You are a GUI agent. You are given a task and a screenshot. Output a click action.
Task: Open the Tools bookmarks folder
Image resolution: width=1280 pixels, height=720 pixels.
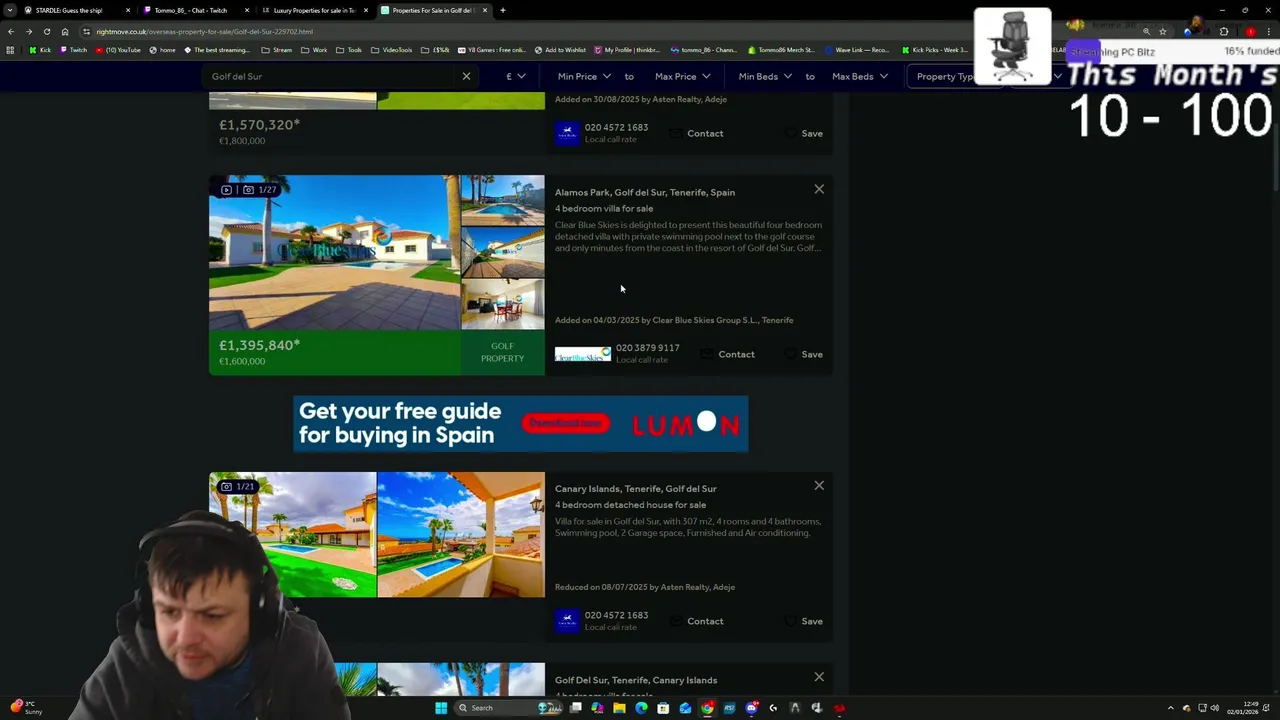pyautogui.click(x=349, y=50)
